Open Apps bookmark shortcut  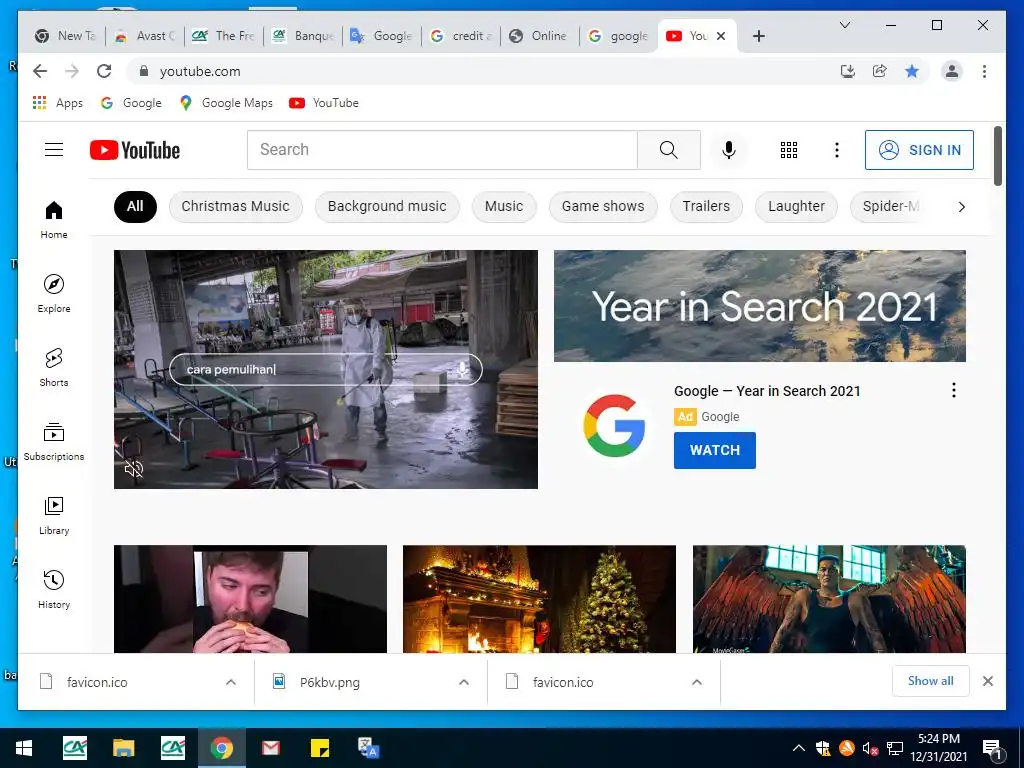(x=57, y=103)
